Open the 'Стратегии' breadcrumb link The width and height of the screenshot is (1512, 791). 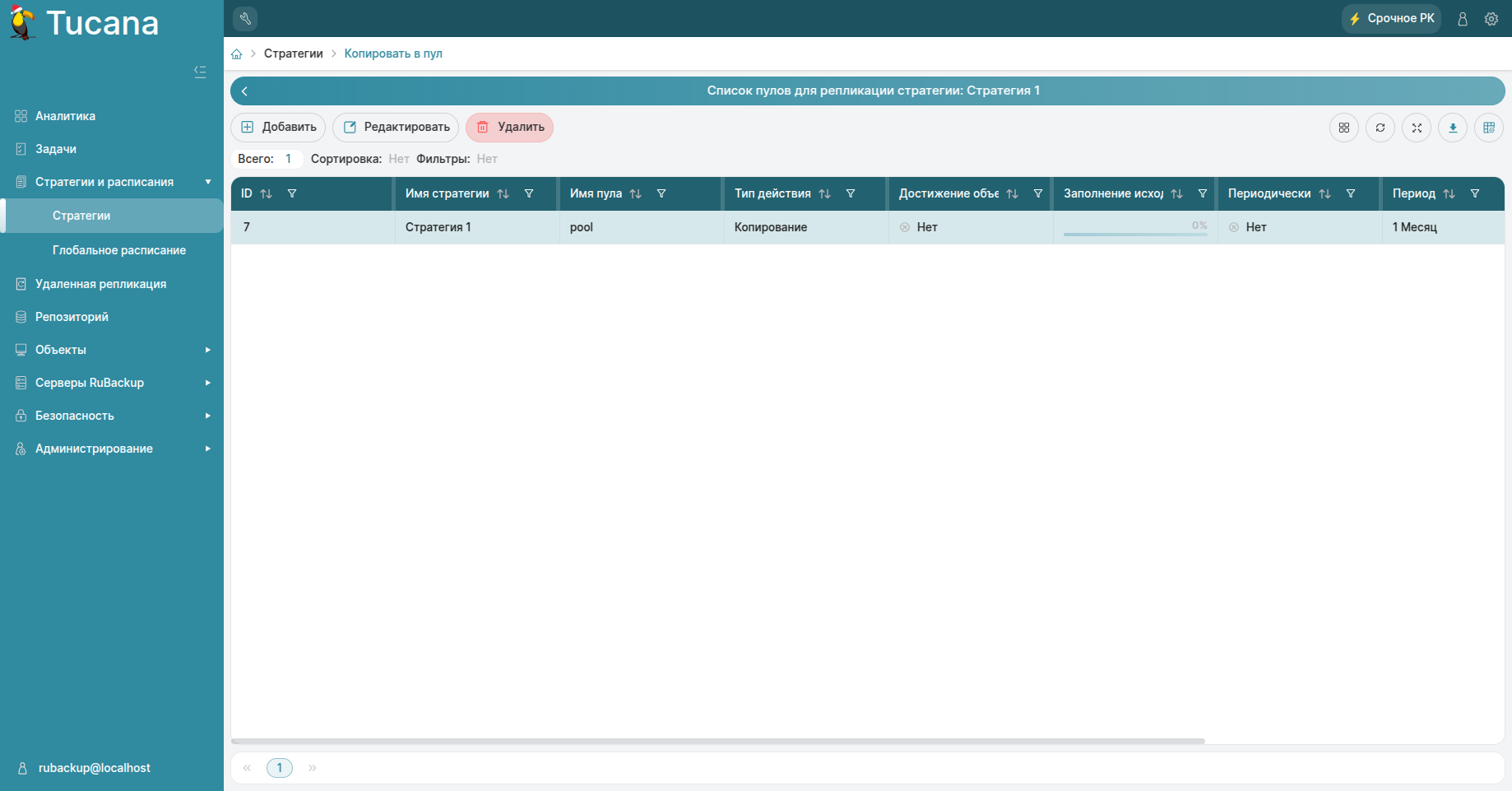292,53
